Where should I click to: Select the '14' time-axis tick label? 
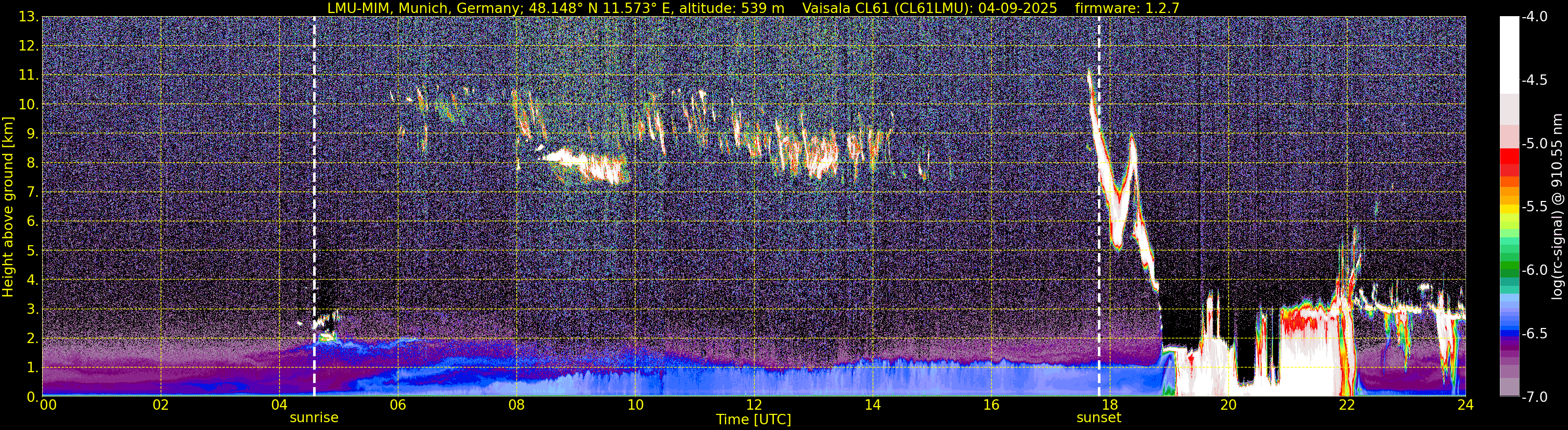point(872,406)
